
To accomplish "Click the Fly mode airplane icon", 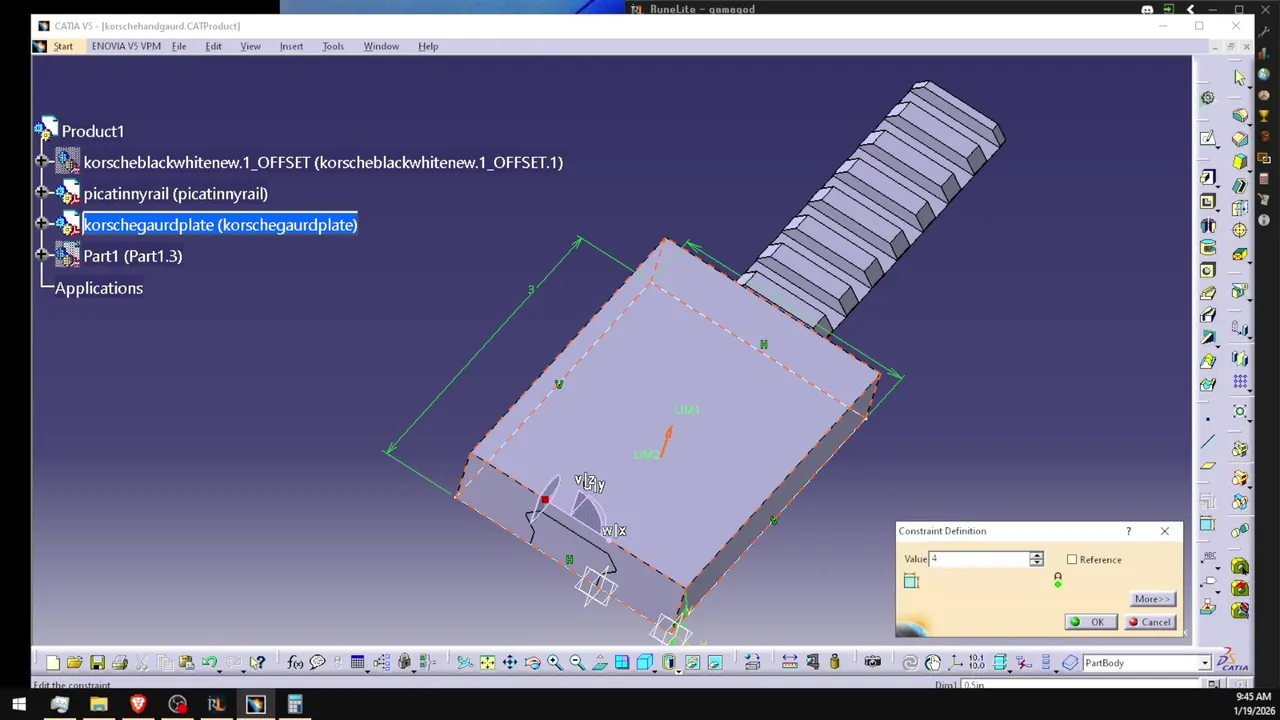I will pos(465,662).
